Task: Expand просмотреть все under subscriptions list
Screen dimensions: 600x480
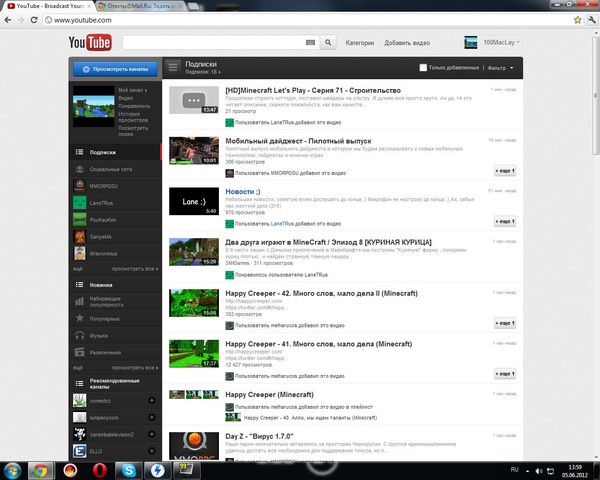Action: [x=135, y=269]
